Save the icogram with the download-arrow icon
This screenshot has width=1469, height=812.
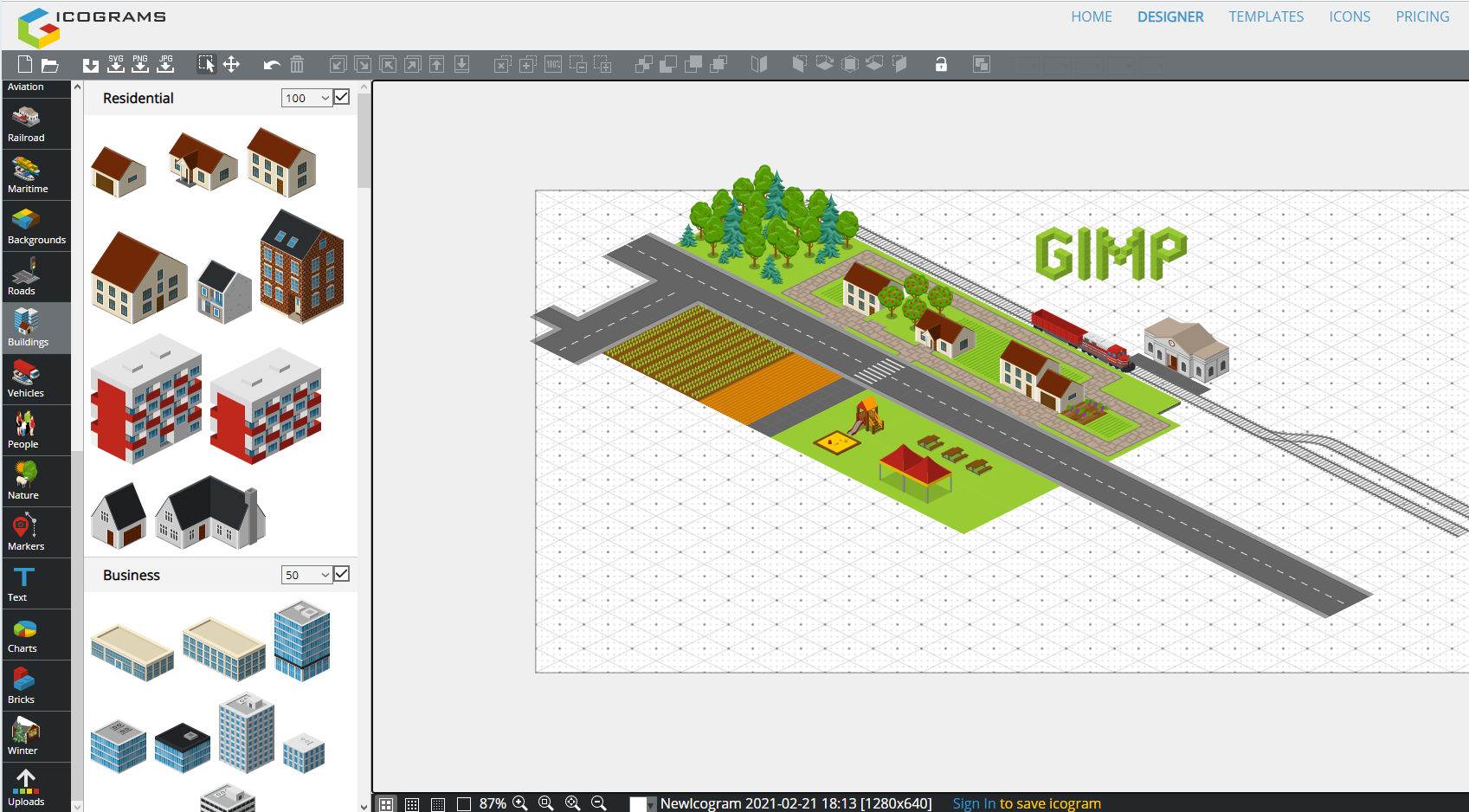90,65
